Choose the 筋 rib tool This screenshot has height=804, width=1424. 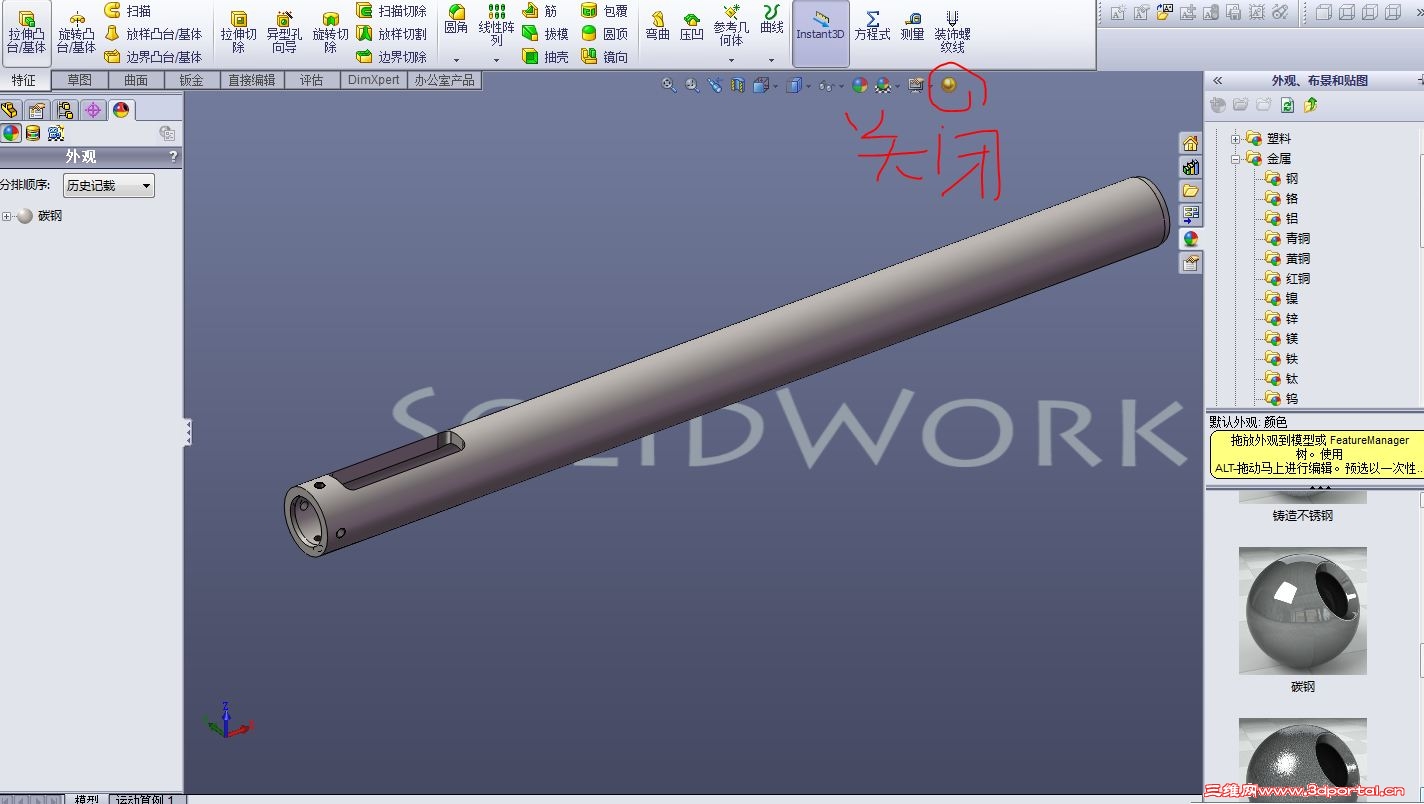click(540, 11)
